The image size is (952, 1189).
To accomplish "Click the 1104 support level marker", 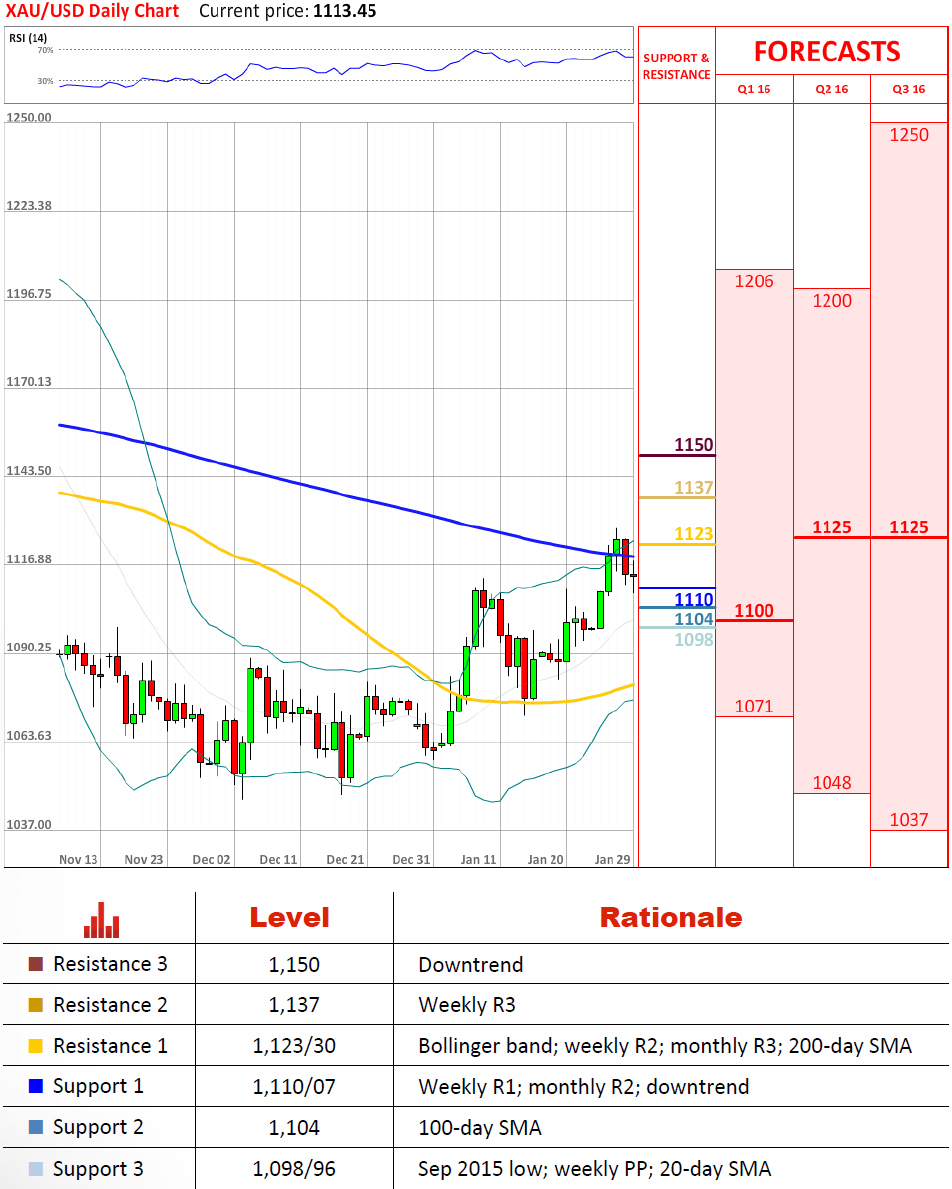I will [x=694, y=619].
